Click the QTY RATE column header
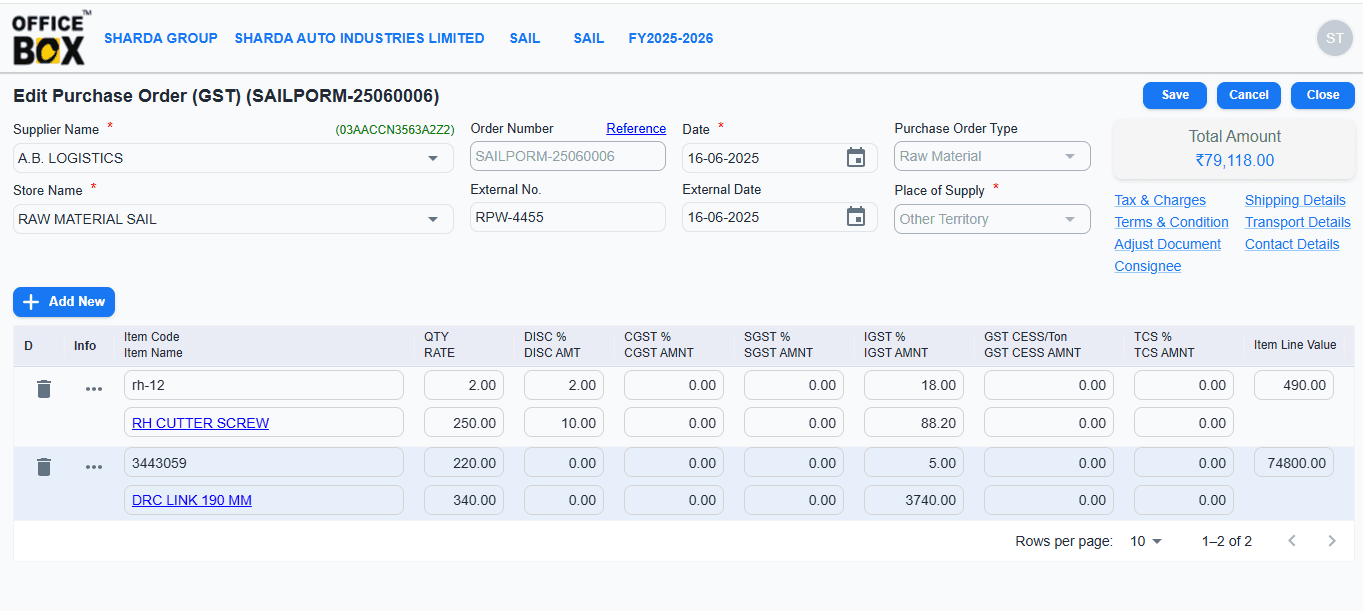 (x=439, y=345)
